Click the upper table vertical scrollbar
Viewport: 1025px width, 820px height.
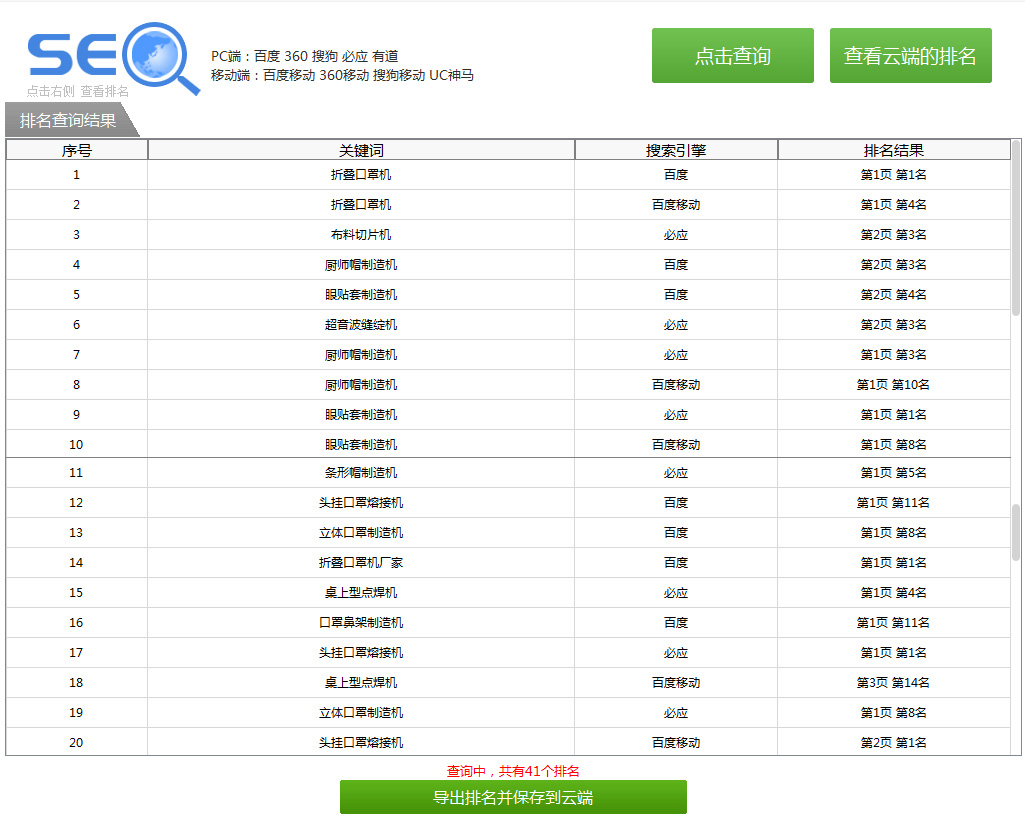point(1016,226)
